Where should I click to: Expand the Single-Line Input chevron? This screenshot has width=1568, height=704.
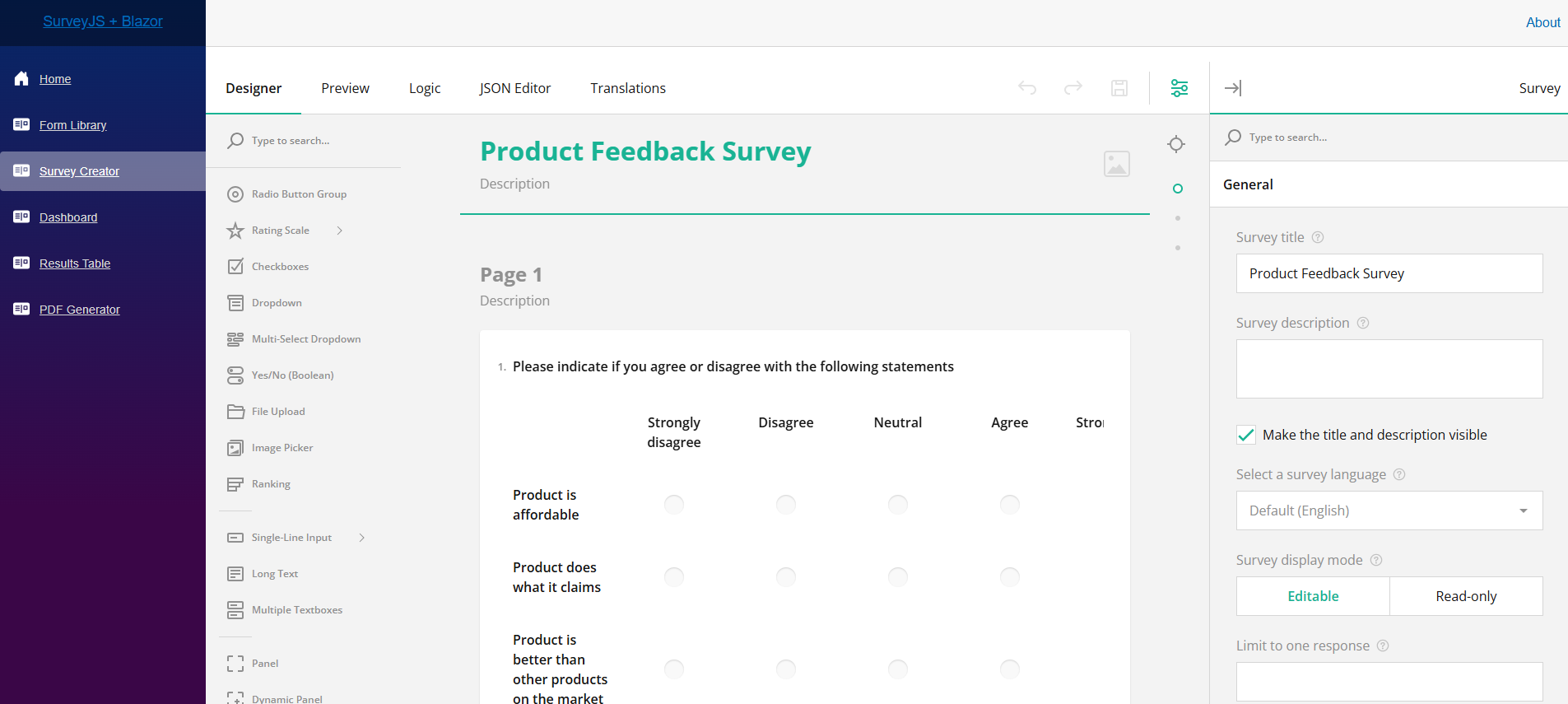pos(361,537)
